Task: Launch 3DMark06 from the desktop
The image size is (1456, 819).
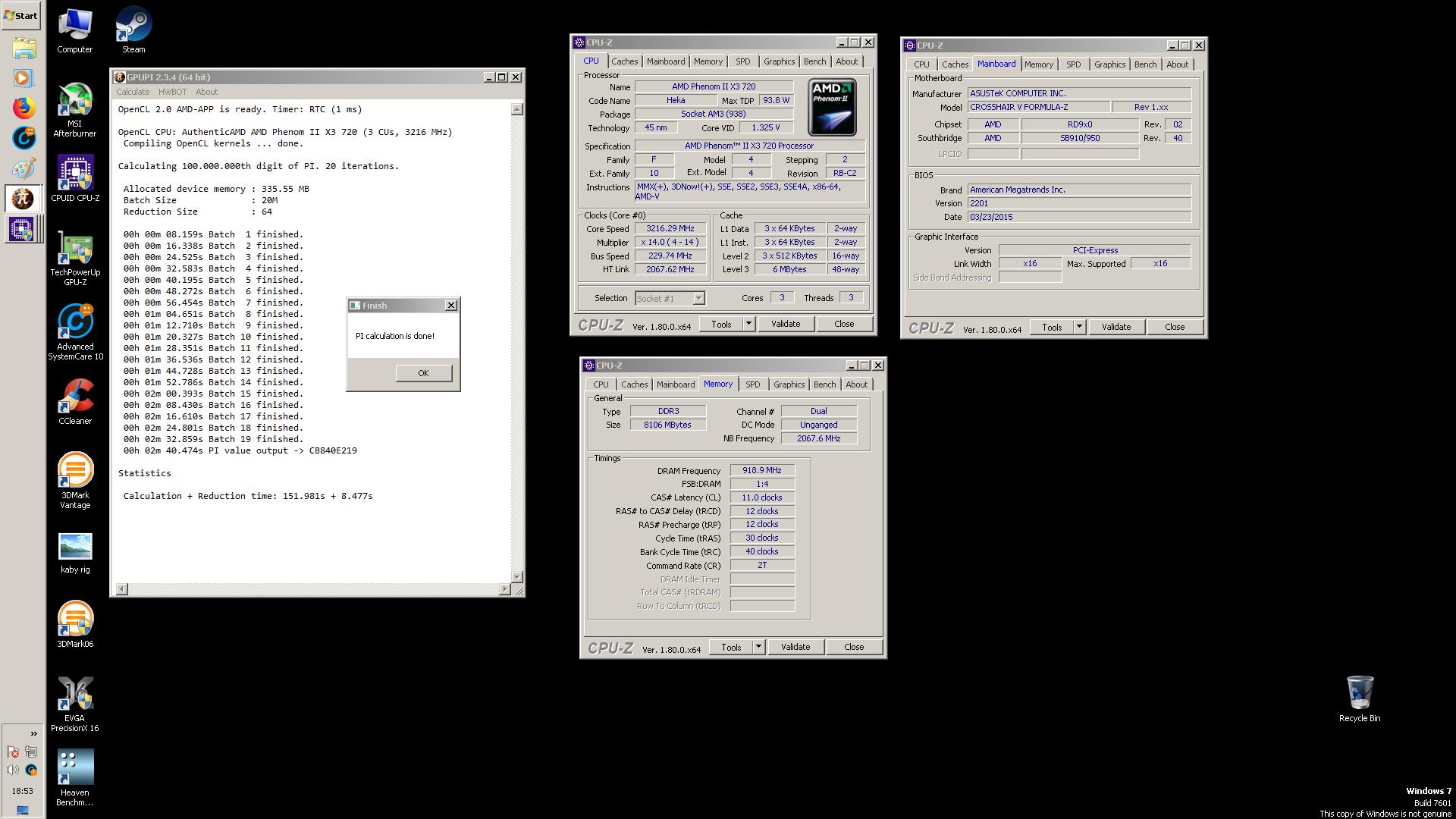Action: point(75,625)
